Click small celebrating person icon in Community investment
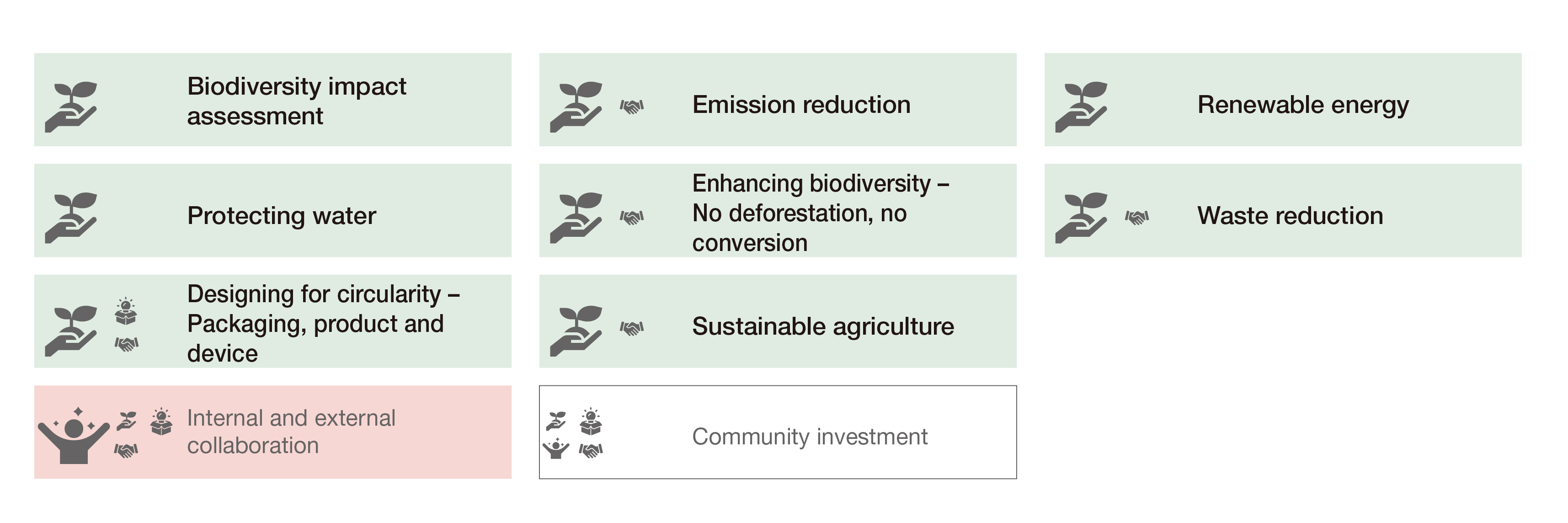 click(556, 449)
